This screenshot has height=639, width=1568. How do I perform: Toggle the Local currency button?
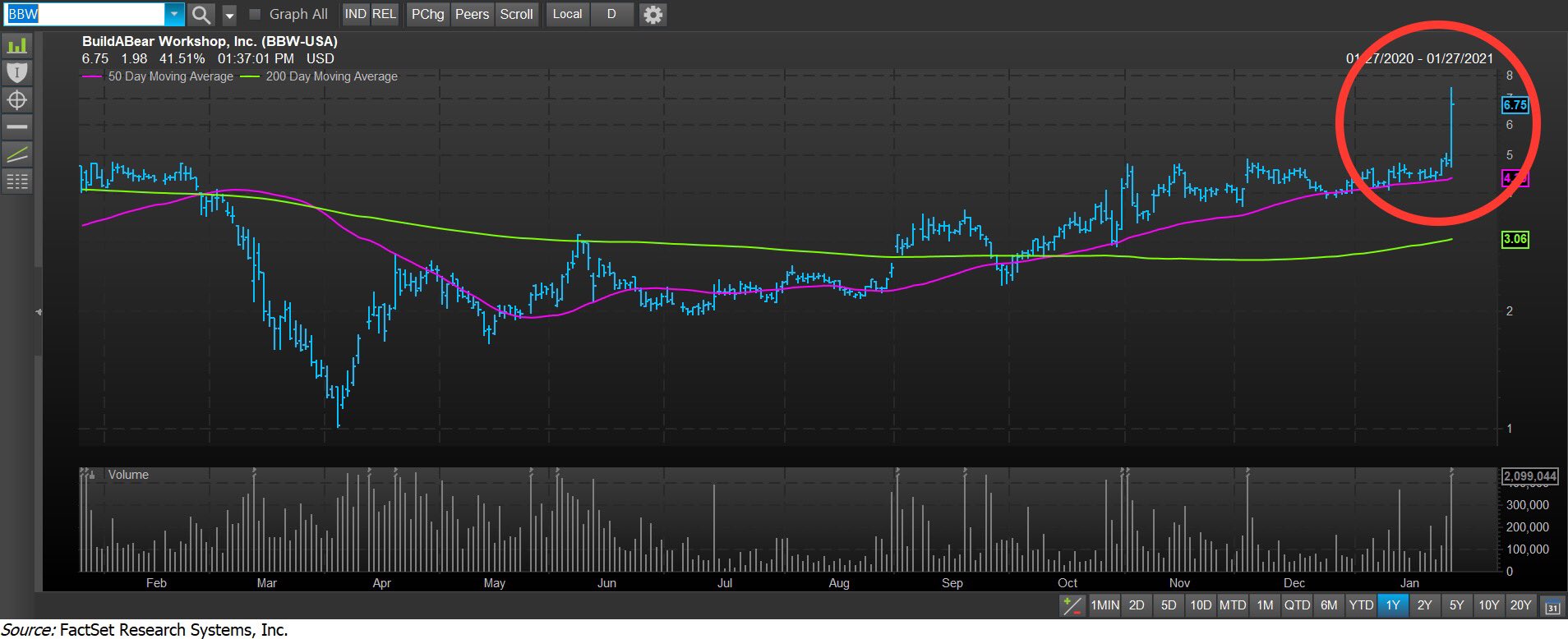(567, 14)
